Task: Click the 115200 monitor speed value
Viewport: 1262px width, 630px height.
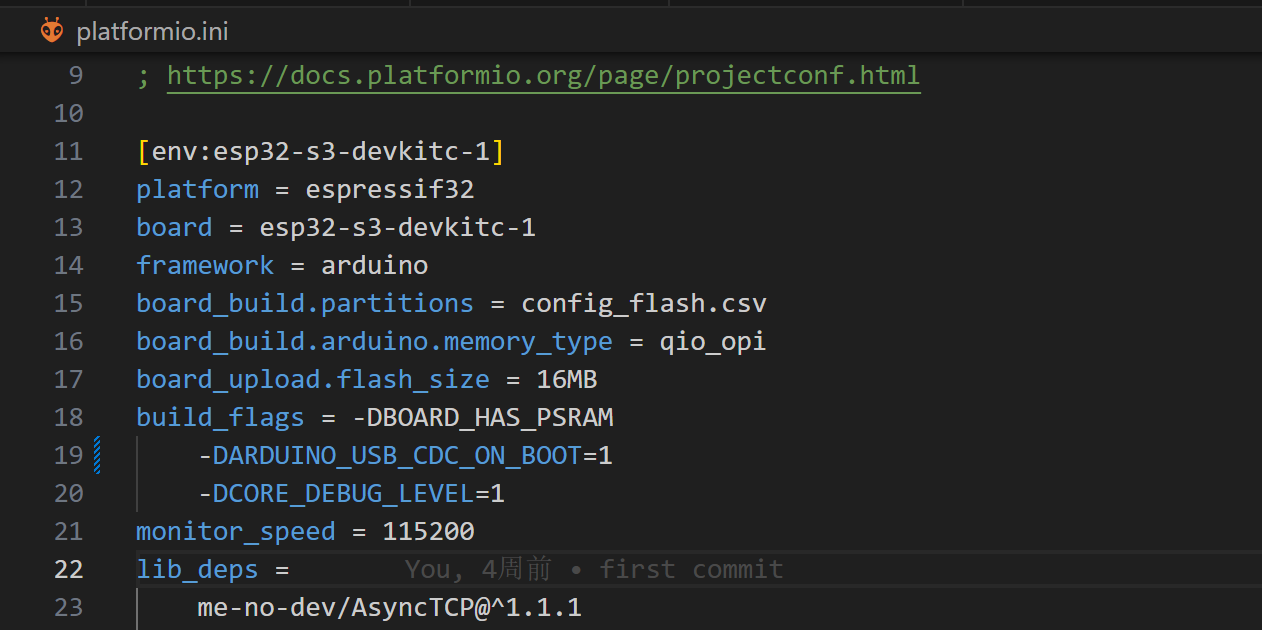Action: (x=428, y=532)
